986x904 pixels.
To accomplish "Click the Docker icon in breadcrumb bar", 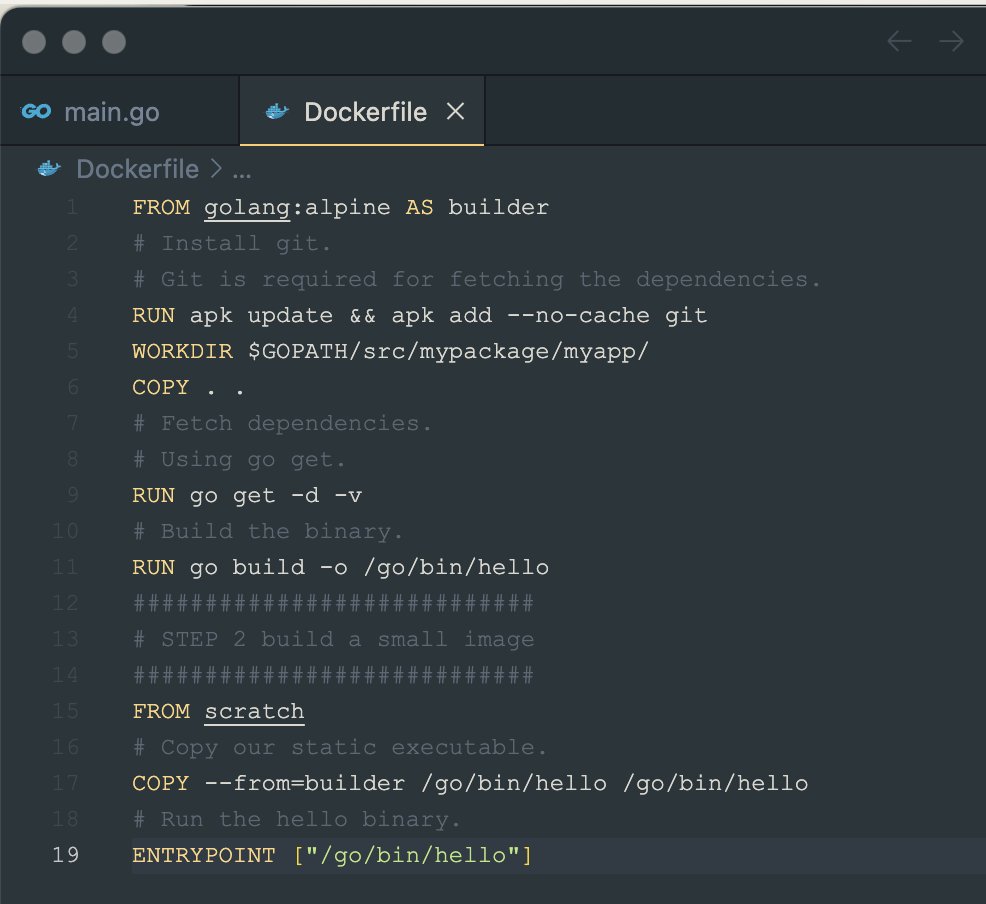I will tap(49, 169).
